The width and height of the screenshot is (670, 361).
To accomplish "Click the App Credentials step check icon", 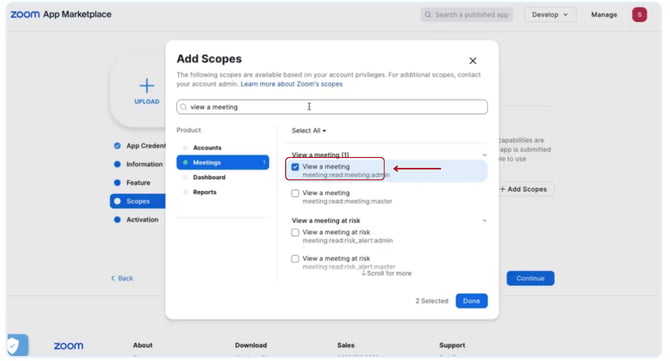I will point(117,146).
